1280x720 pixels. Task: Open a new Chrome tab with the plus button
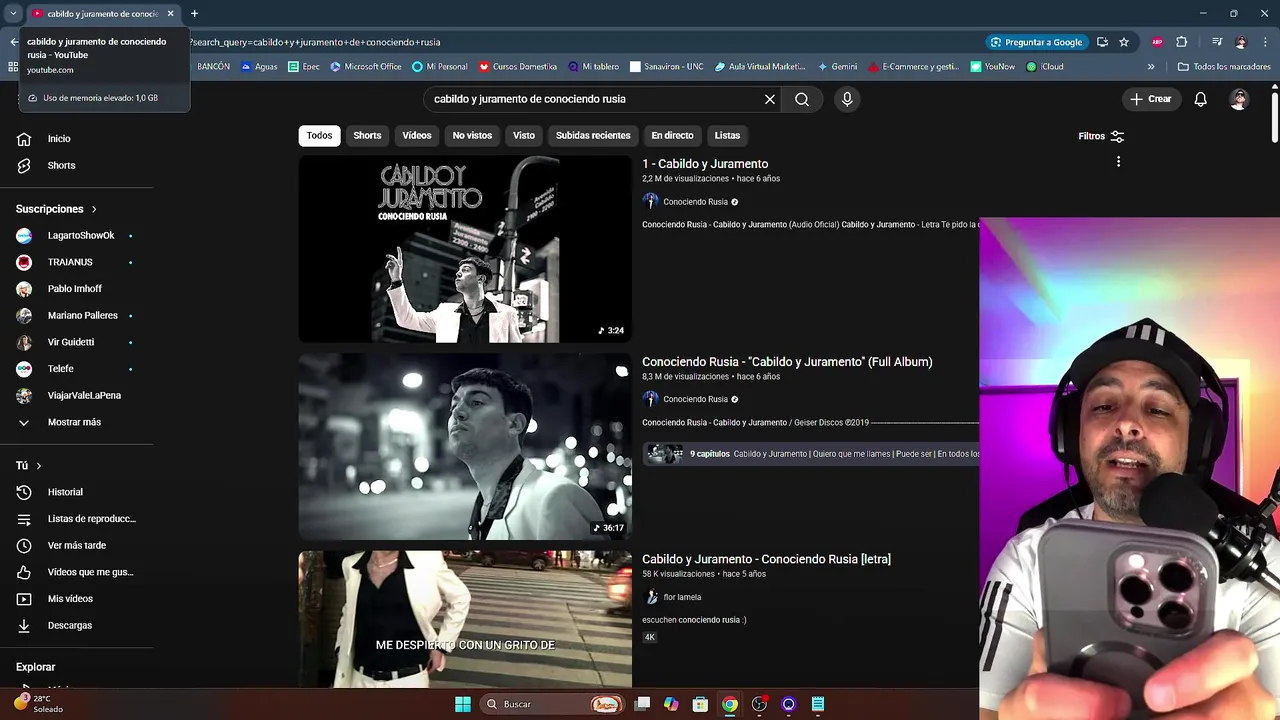point(194,14)
